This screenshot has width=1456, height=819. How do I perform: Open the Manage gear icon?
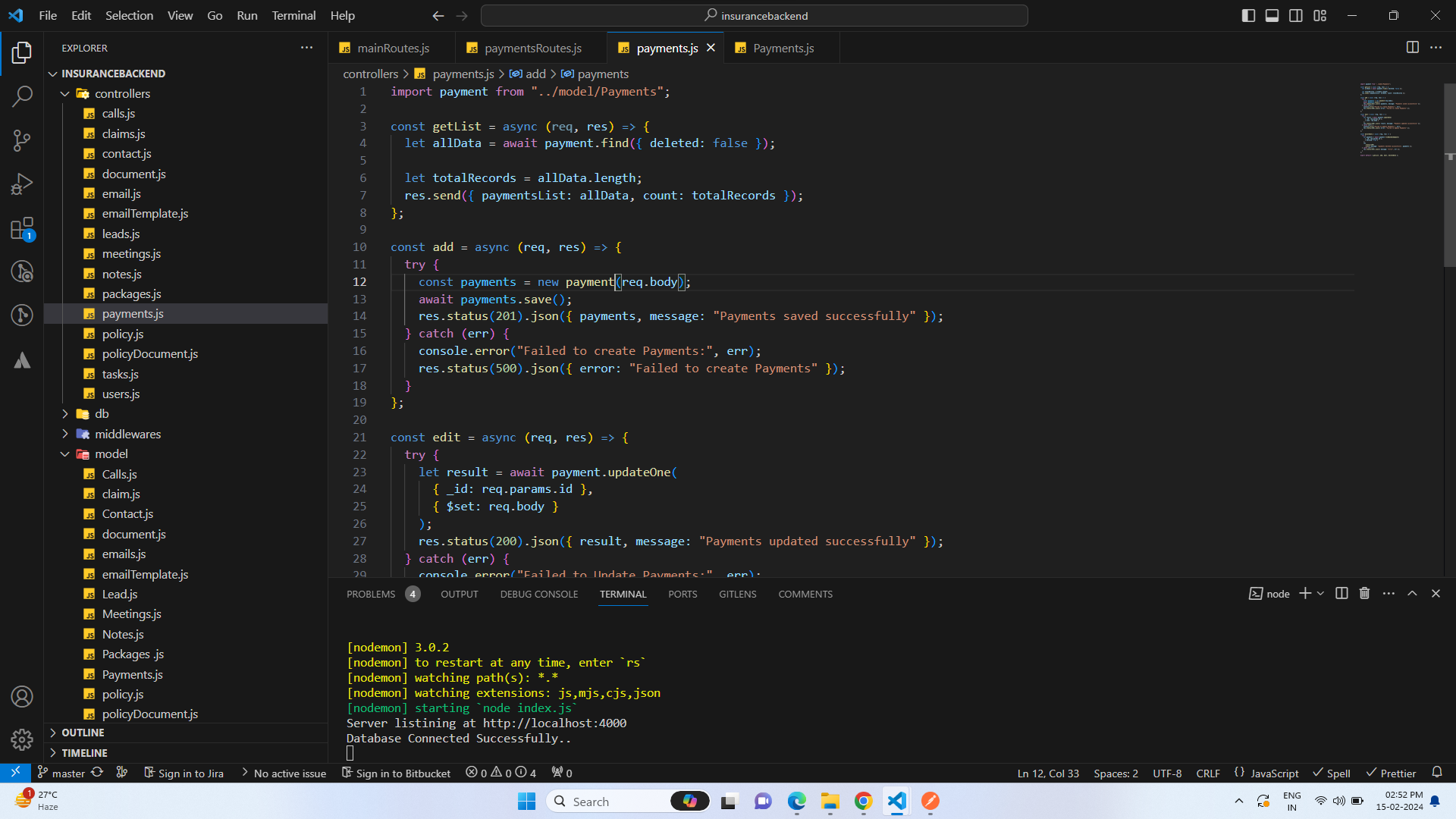click(22, 739)
